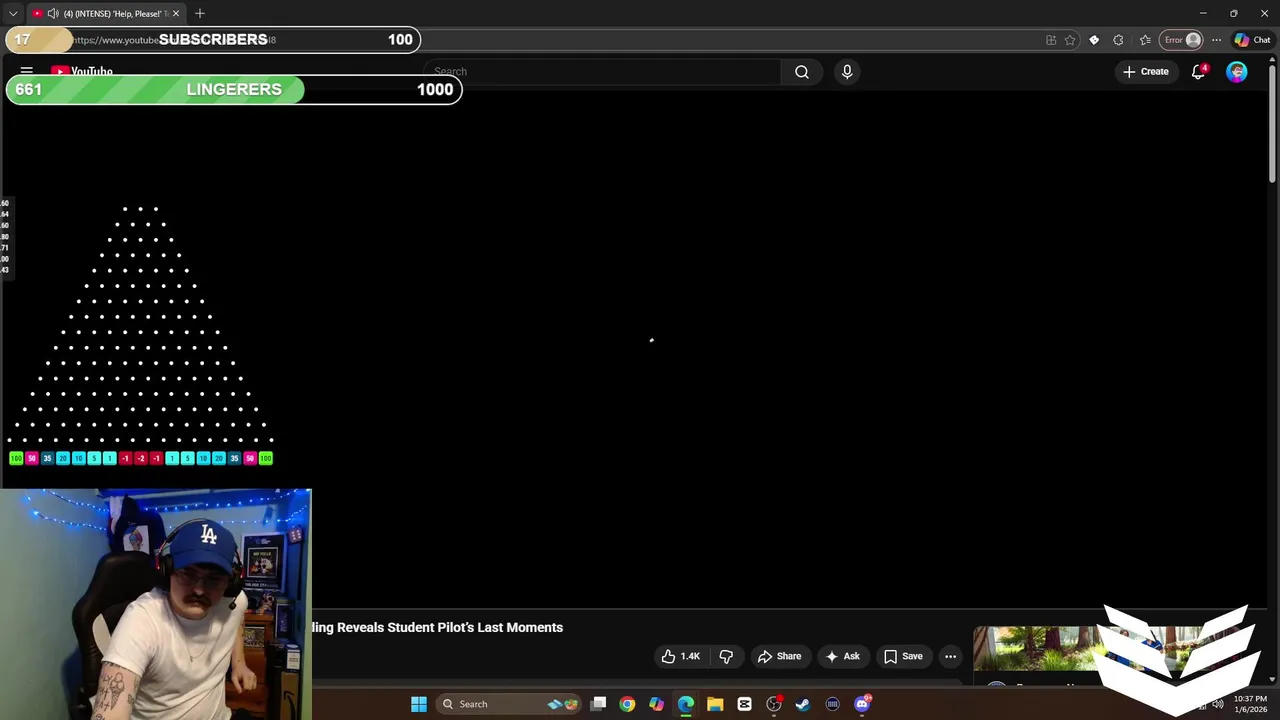Open OBS Studio from the taskbar
The image size is (1280, 720).
tap(774, 704)
